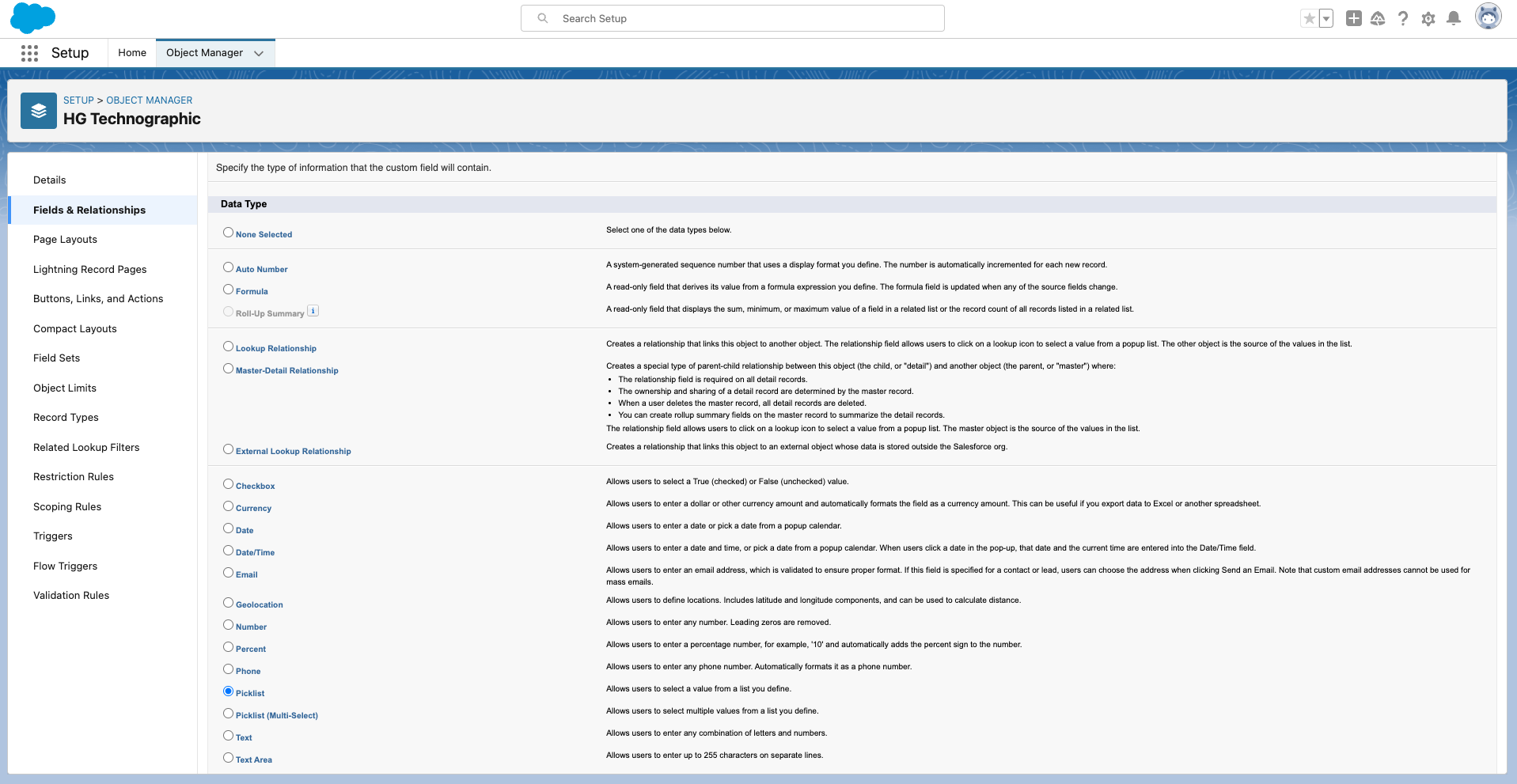The width and height of the screenshot is (1517, 784).
Task: Open Lightning Record Pages in the sidebar
Action: [x=90, y=269]
